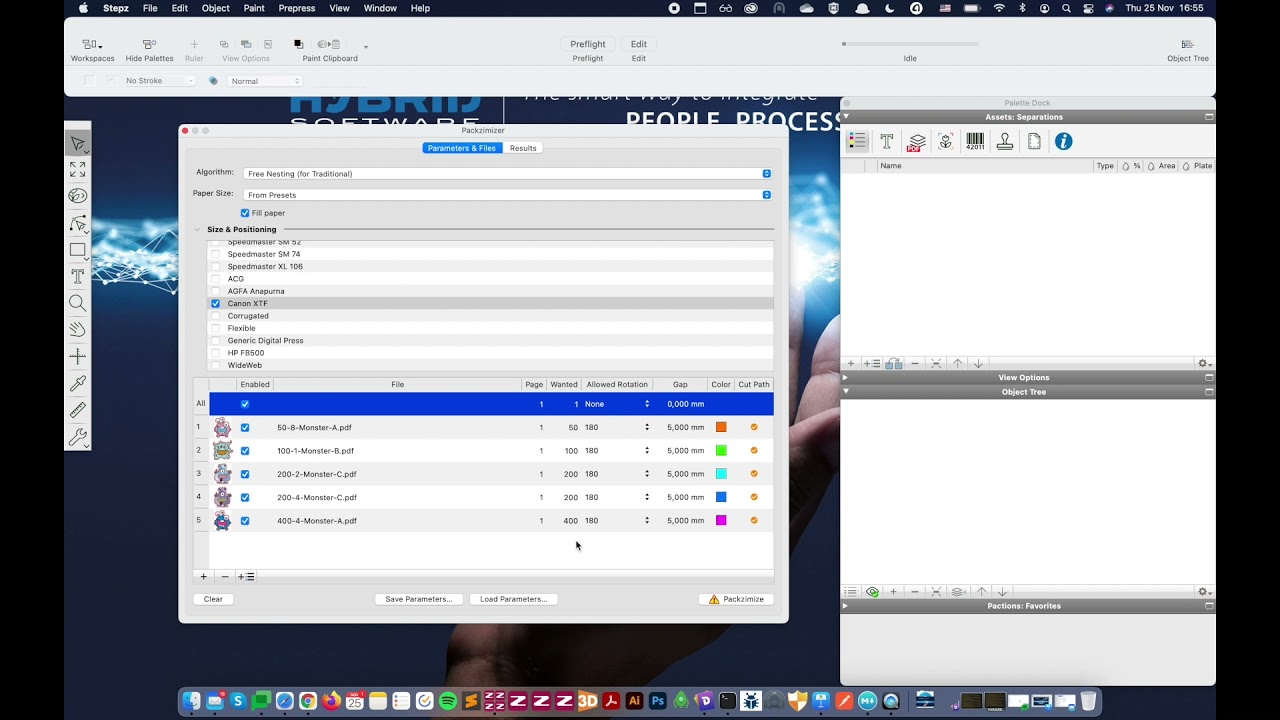Open the Algorithm dropdown
Viewport: 1280px width, 720px height.
(508, 174)
